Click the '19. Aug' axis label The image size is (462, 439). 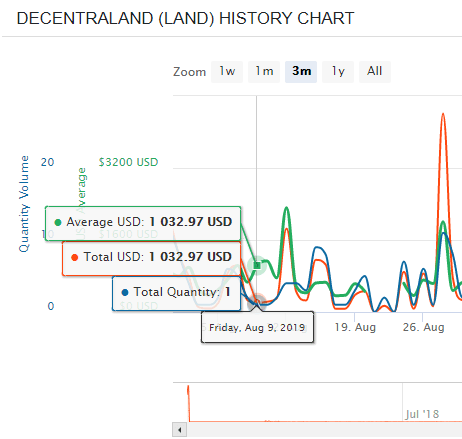355,327
